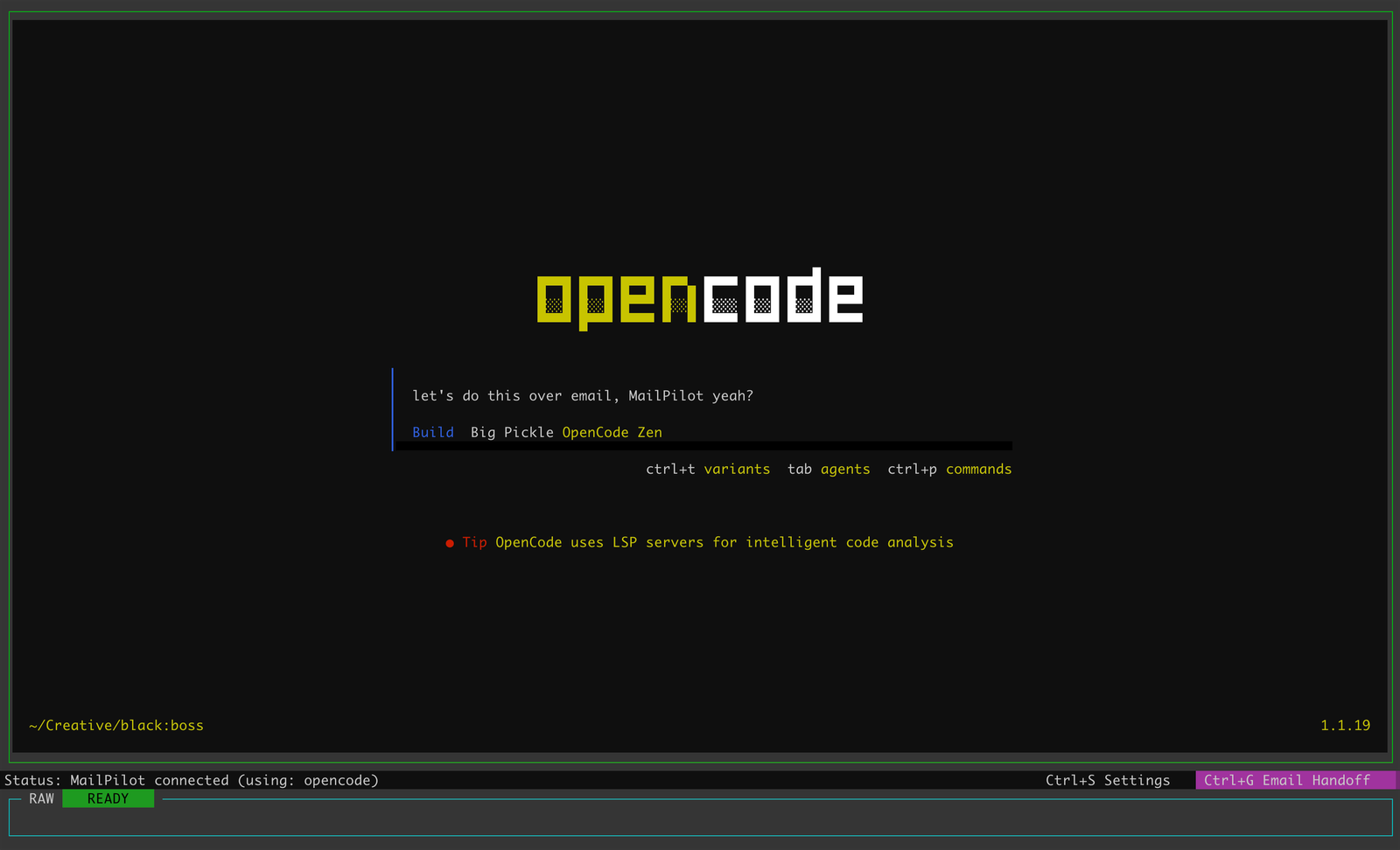The width and height of the screenshot is (1400, 850).
Task: Click the yellow "open" logo text
Action: click(x=616, y=300)
